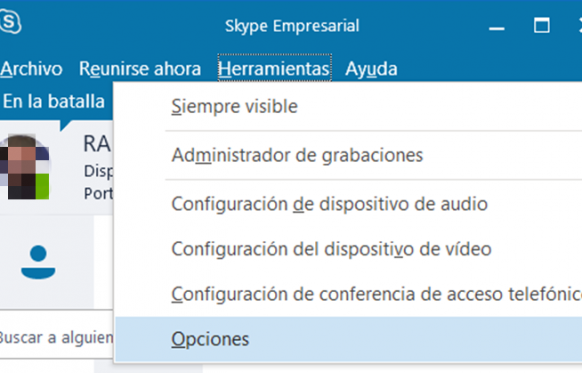Viewport: 582px width, 373px height.
Task: Click the pixelated profile picture
Action: point(24,167)
